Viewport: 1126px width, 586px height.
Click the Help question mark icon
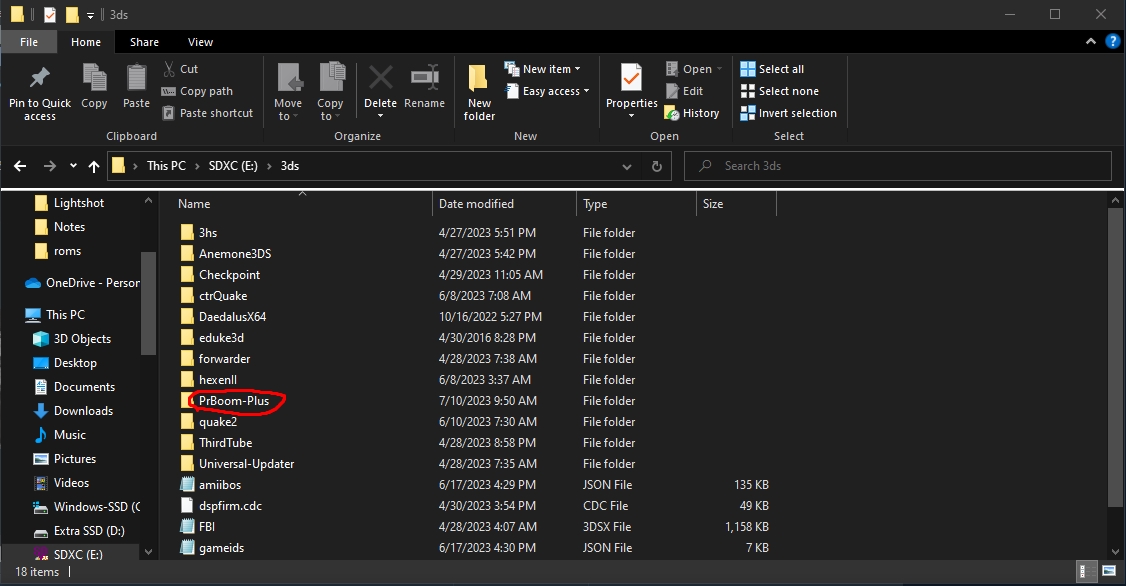click(1112, 42)
